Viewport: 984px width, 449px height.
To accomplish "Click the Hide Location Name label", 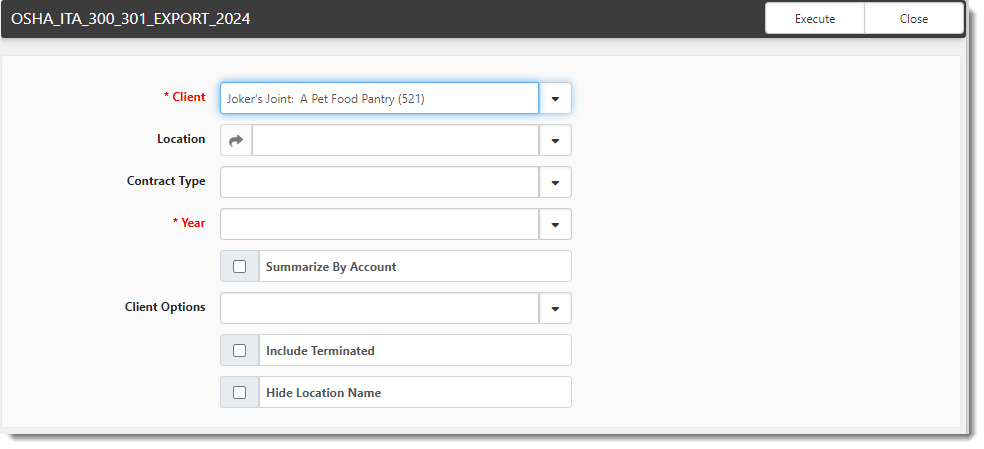I will pos(323,393).
